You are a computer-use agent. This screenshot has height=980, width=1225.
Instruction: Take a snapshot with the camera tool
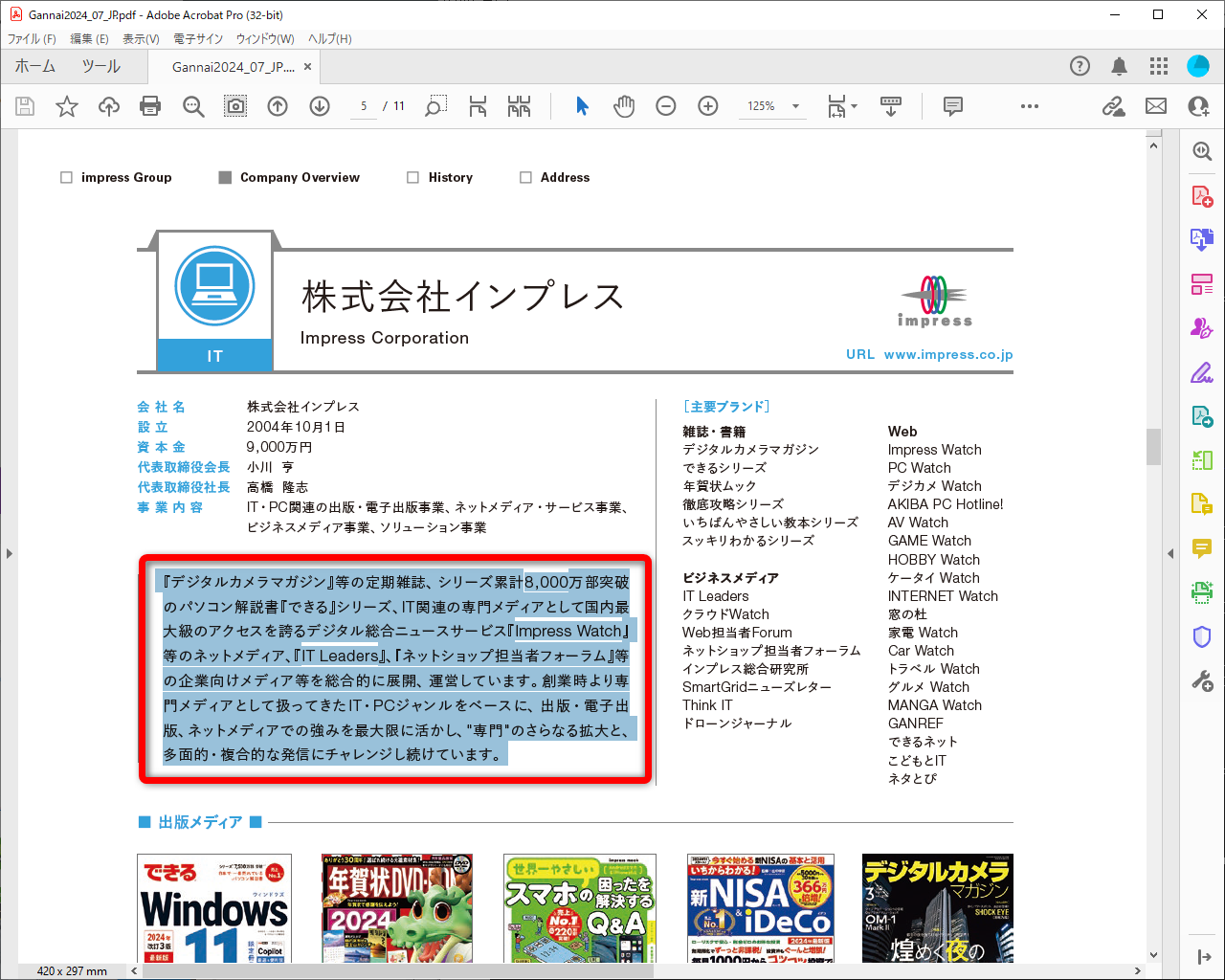coord(235,106)
